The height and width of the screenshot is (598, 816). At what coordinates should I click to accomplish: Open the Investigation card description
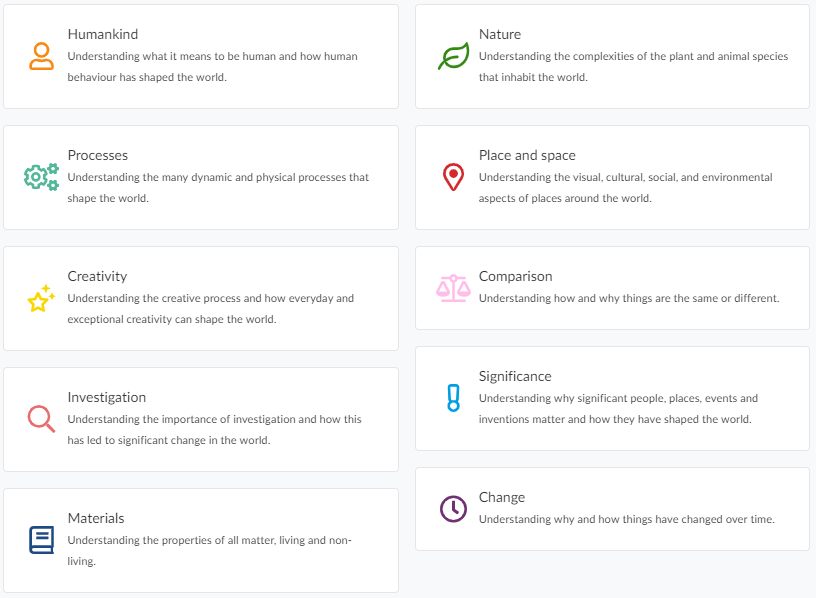tap(214, 429)
